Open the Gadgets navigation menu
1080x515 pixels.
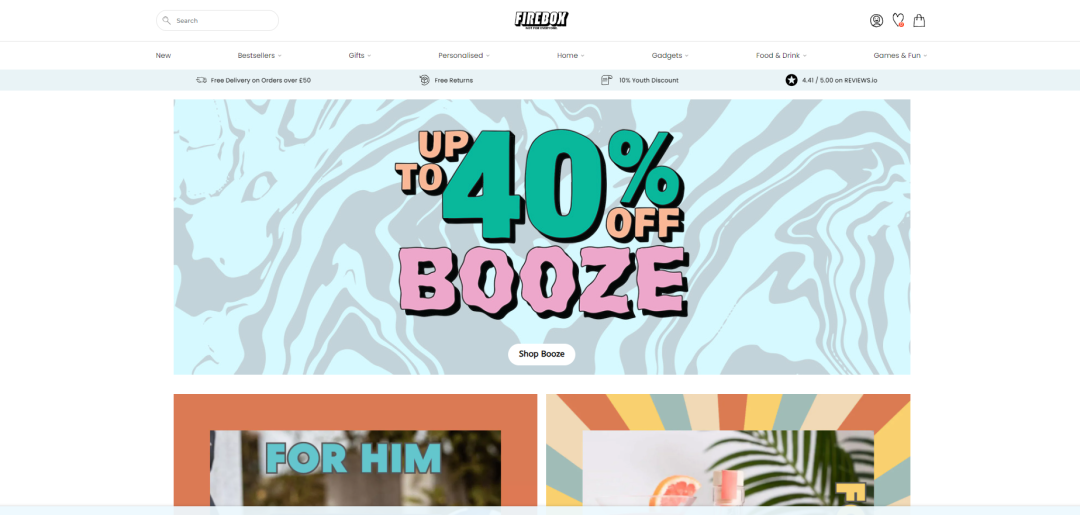tap(669, 56)
